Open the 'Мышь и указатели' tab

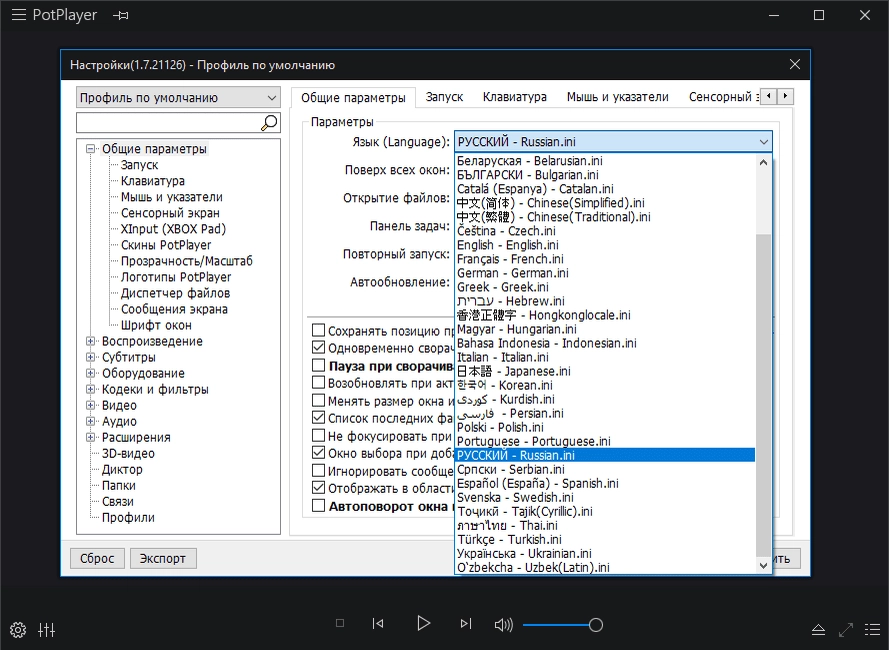click(617, 97)
